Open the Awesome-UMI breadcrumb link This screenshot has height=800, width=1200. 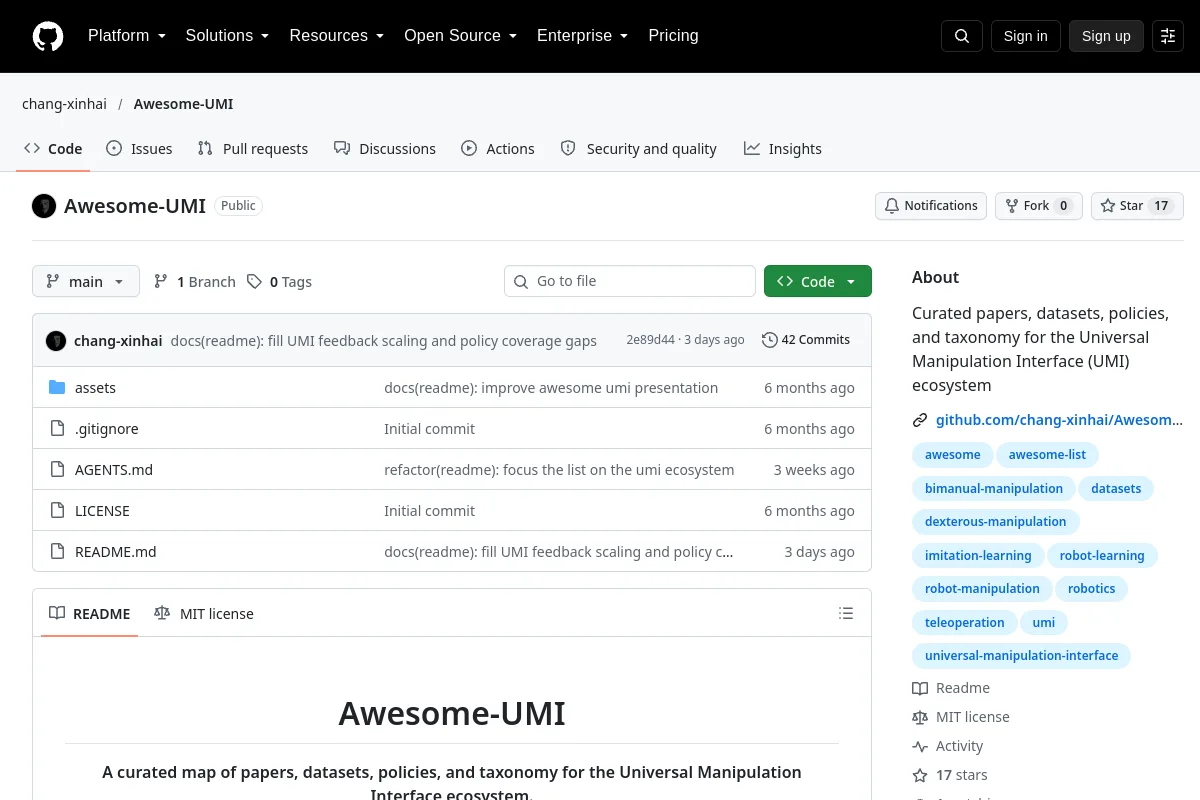(x=183, y=104)
